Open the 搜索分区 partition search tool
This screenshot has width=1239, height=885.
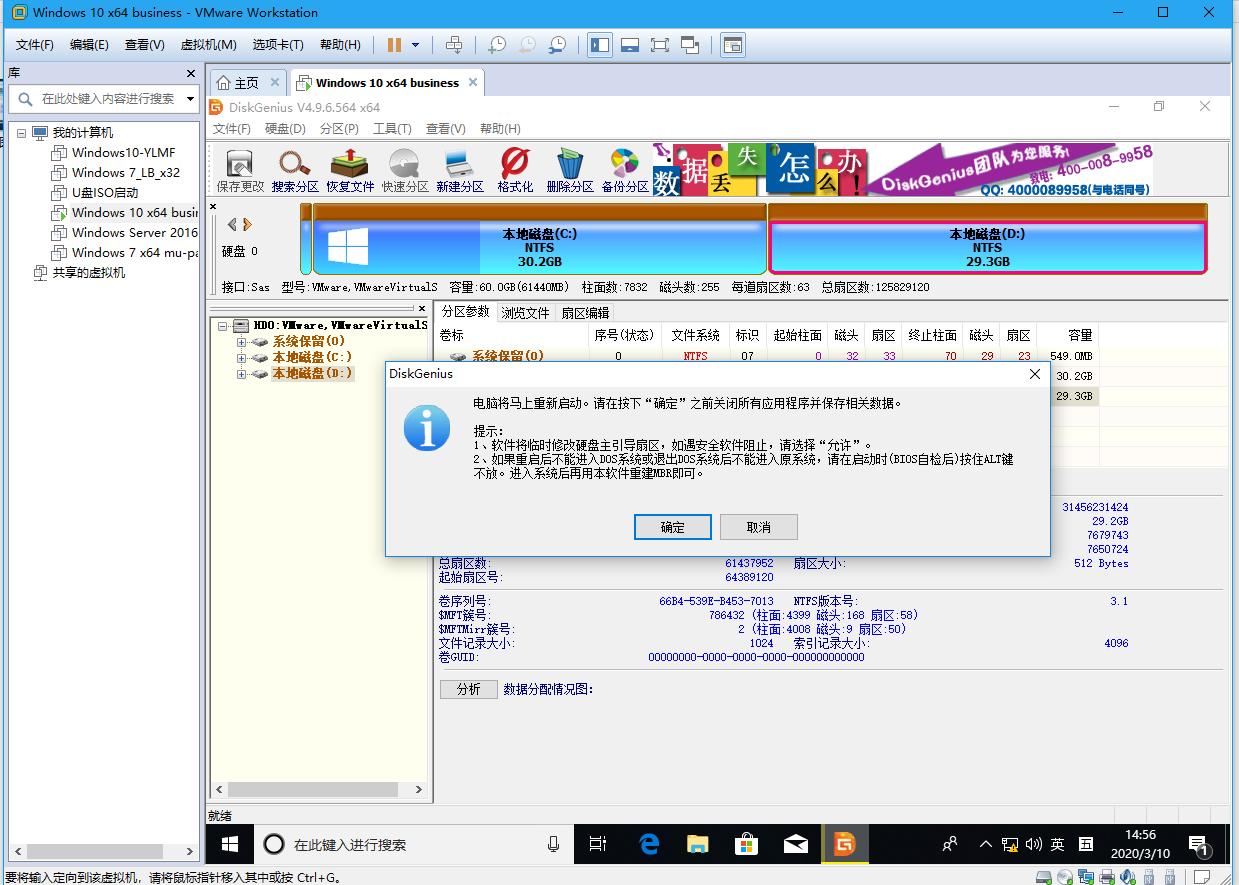(x=294, y=168)
